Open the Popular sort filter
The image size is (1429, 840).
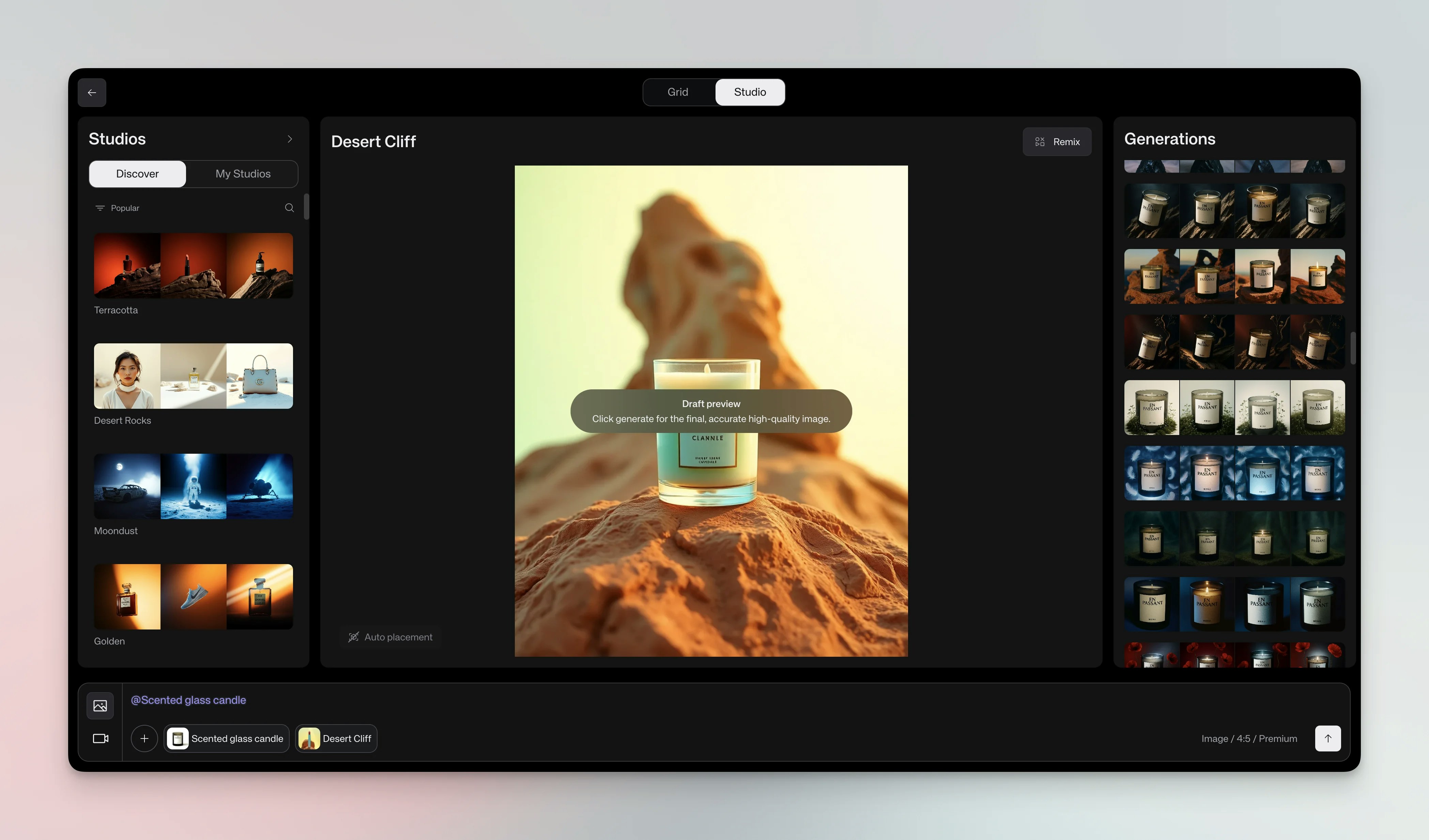(118, 208)
